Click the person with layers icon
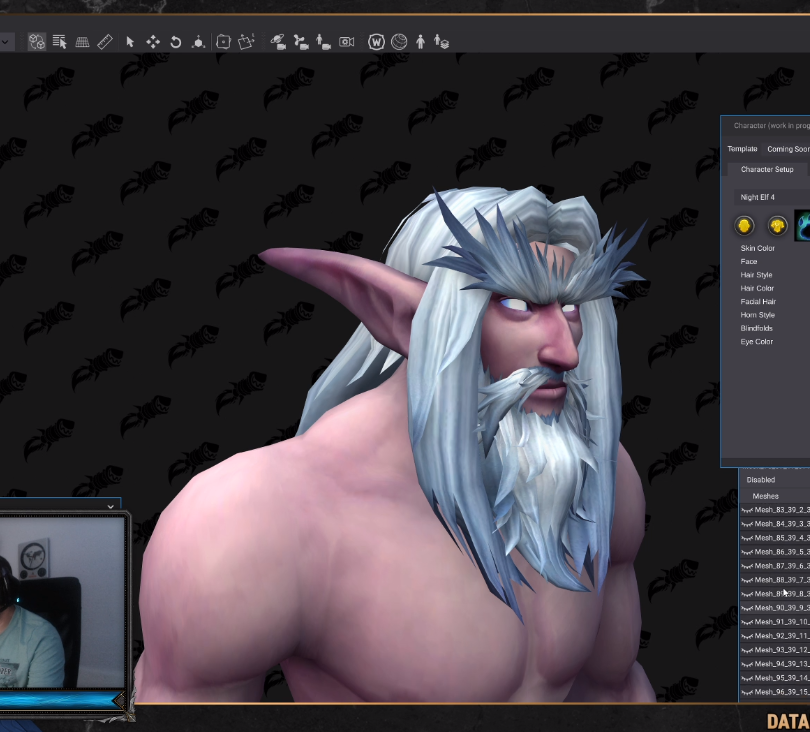 (441, 42)
